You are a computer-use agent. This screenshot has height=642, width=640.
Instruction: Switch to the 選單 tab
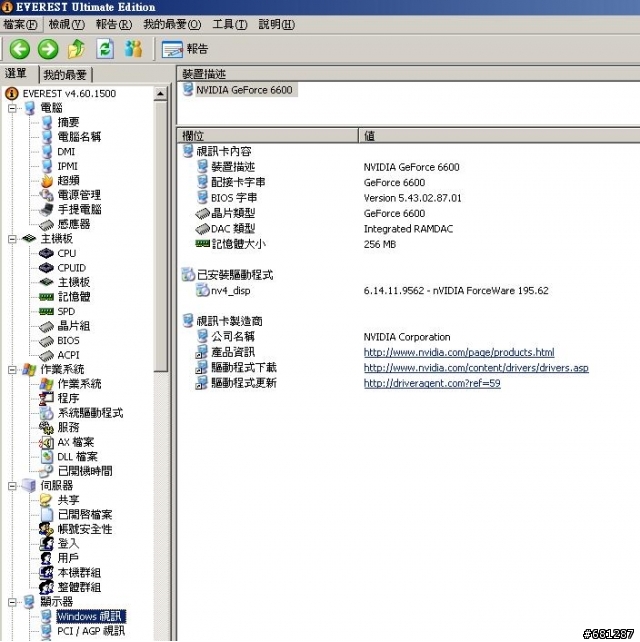point(16,74)
